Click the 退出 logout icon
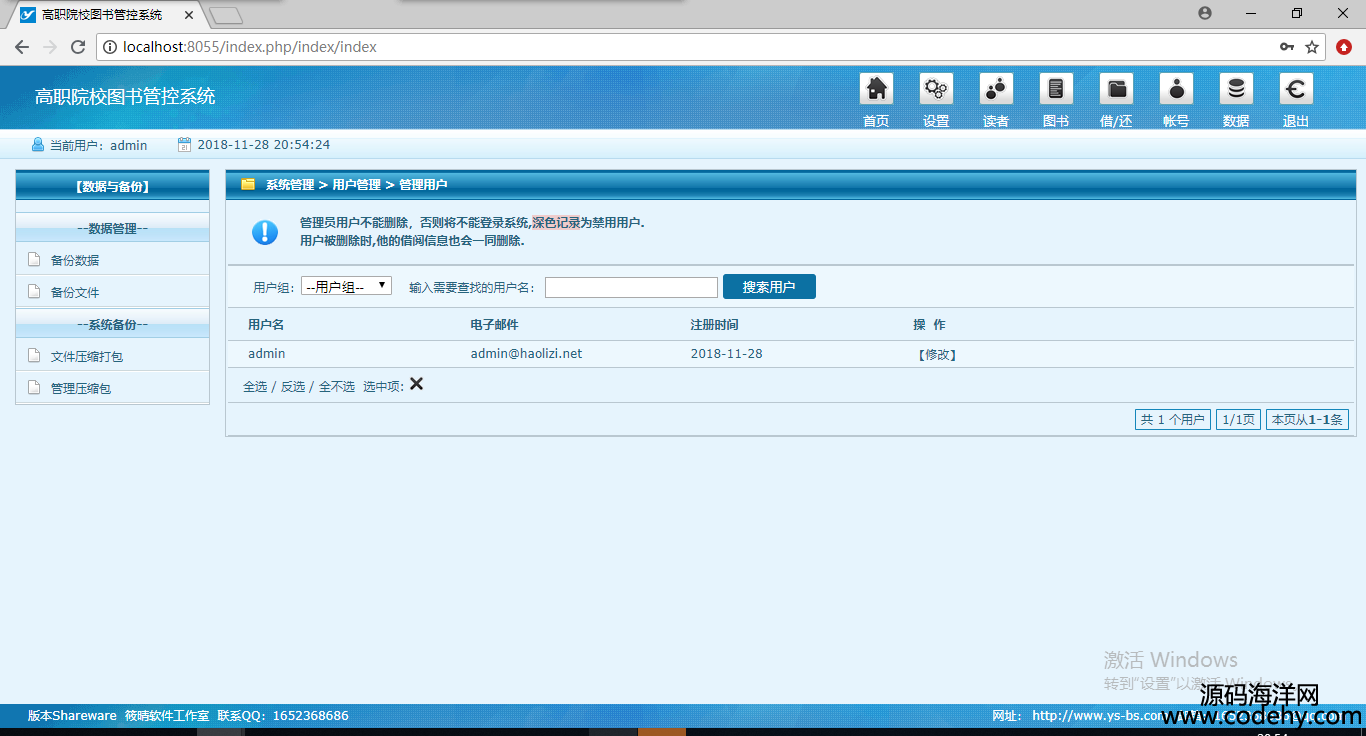This screenshot has width=1366, height=736. [x=1296, y=90]
